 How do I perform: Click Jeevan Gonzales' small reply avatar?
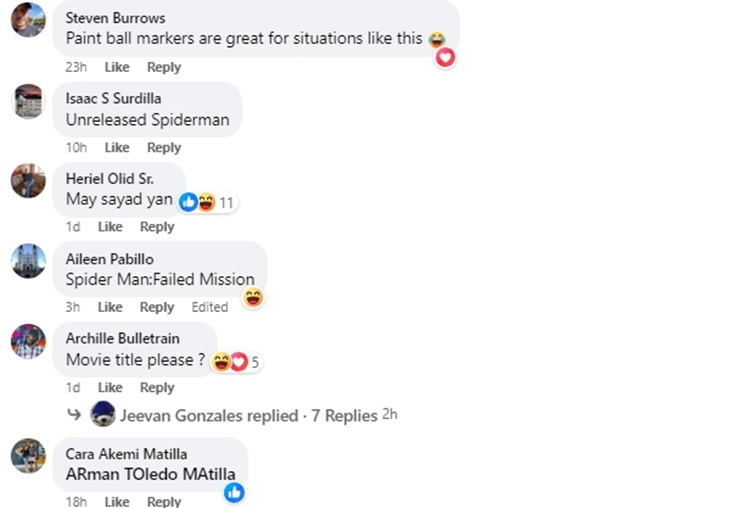(x=102, y=414)
